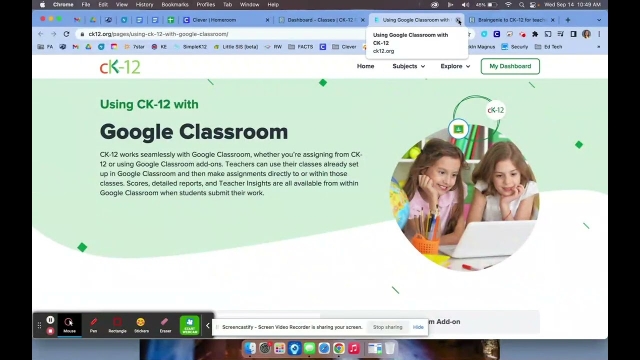Hide the screen sharing notification
The image size is (640, 360).
click(418, 327)
